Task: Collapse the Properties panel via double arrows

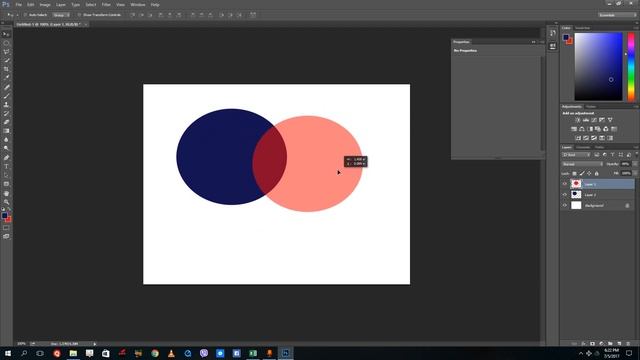Action: tap(533, 42)
